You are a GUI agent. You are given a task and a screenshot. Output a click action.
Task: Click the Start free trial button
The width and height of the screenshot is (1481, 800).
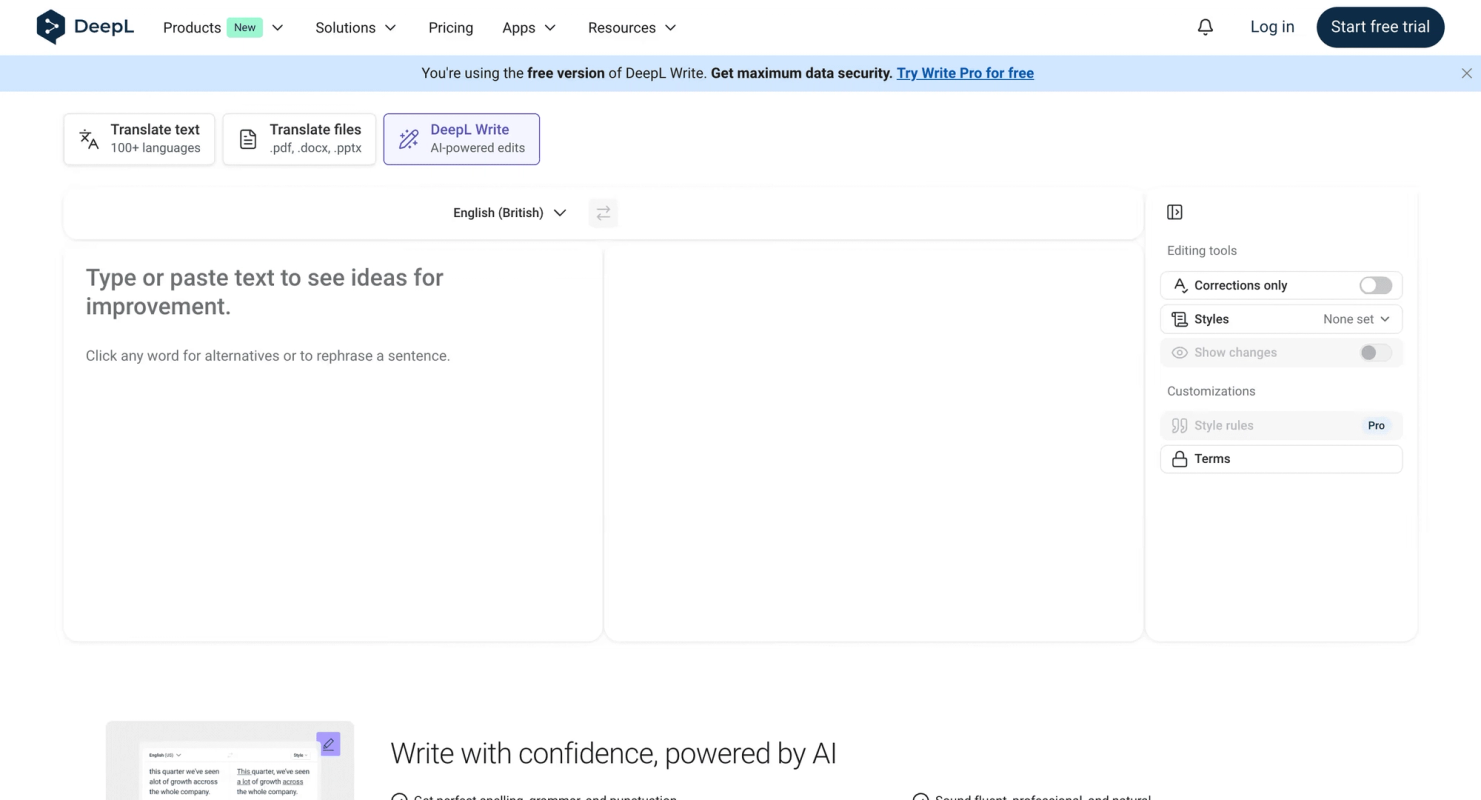click(x=1380, y=27)
